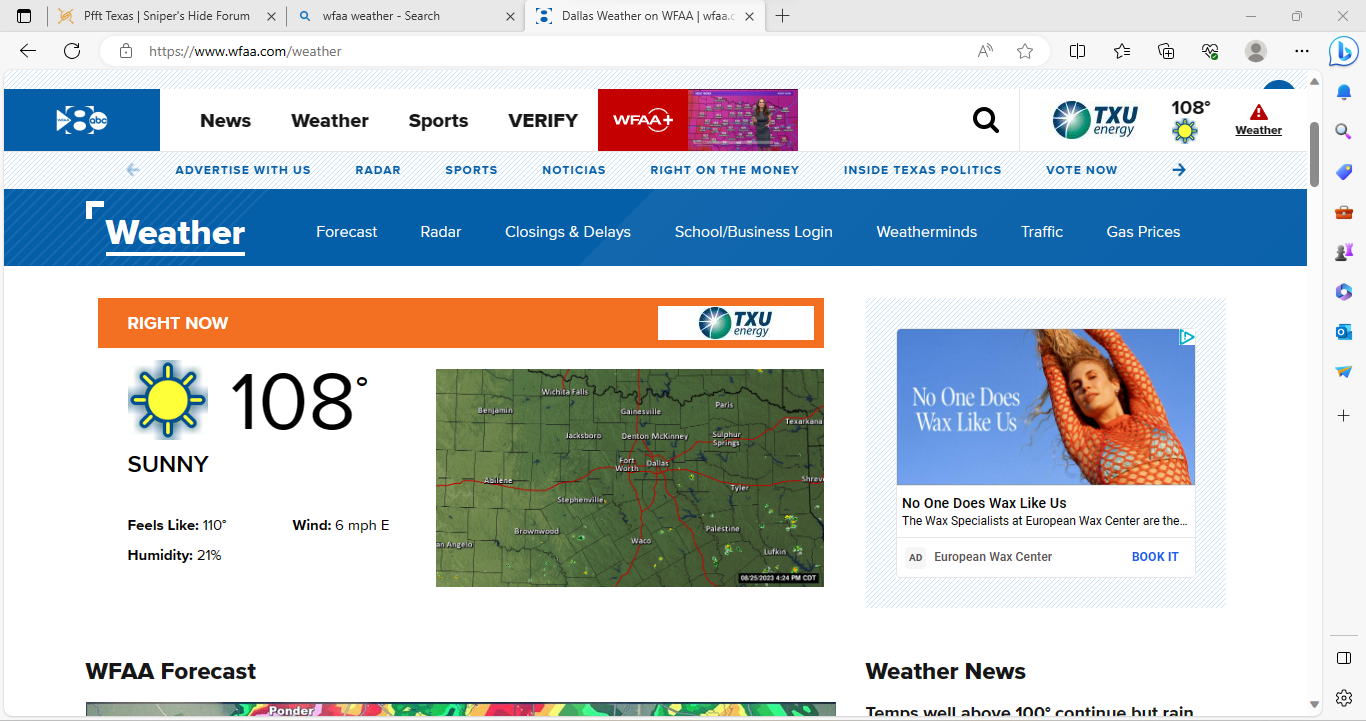Image resolution: width=1366 pixels, height=721 pixels.
Task: Open Read aloud icon in address bar
Action: point(985,51)
